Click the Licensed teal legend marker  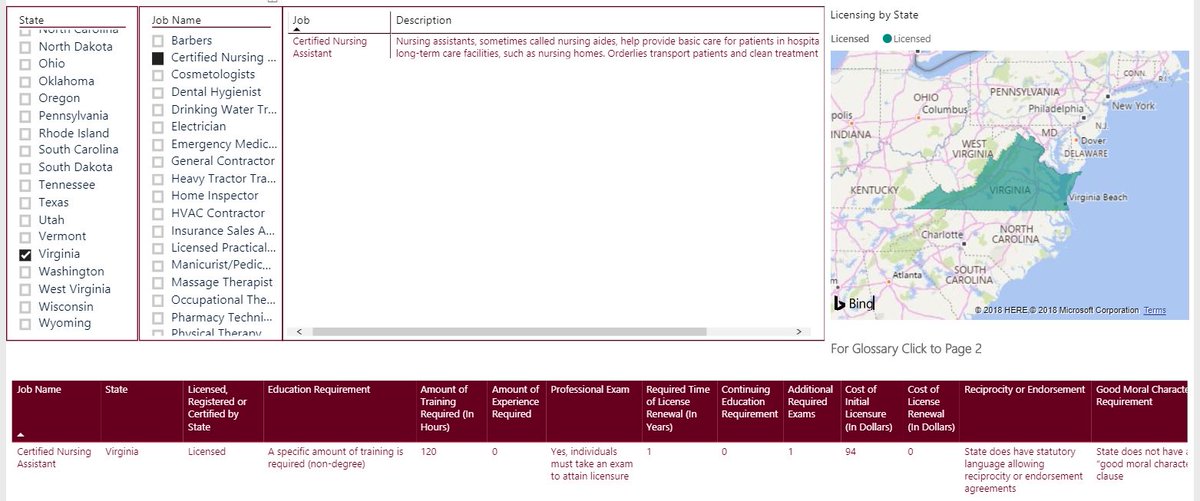(887, 39)
